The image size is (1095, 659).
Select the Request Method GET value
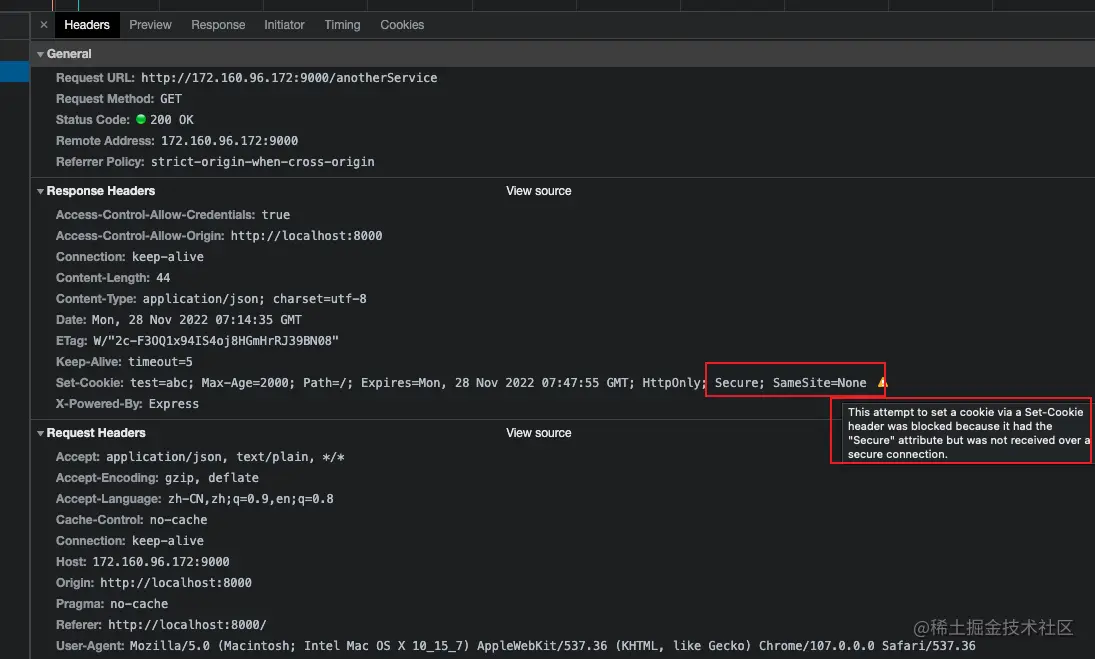pyautogui.click(x=170, y=99)
